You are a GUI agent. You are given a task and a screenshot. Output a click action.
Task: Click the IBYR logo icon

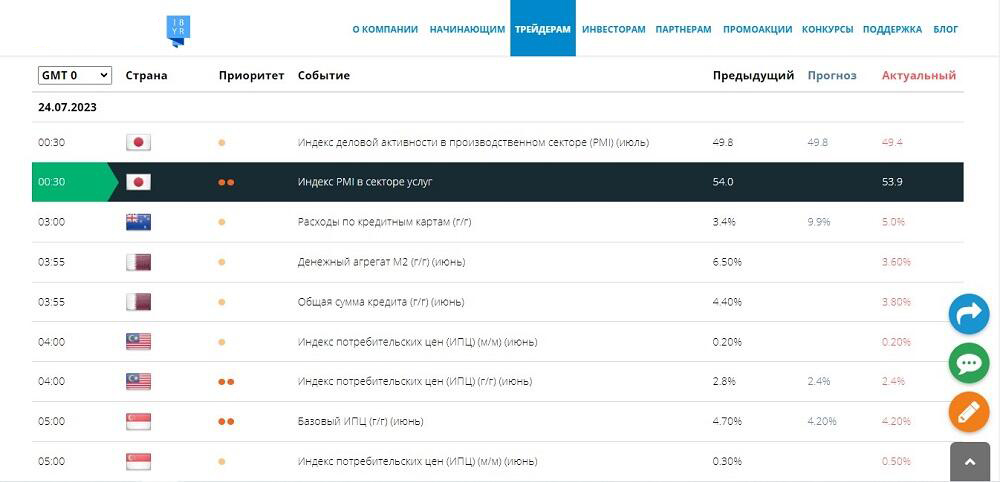178,31
